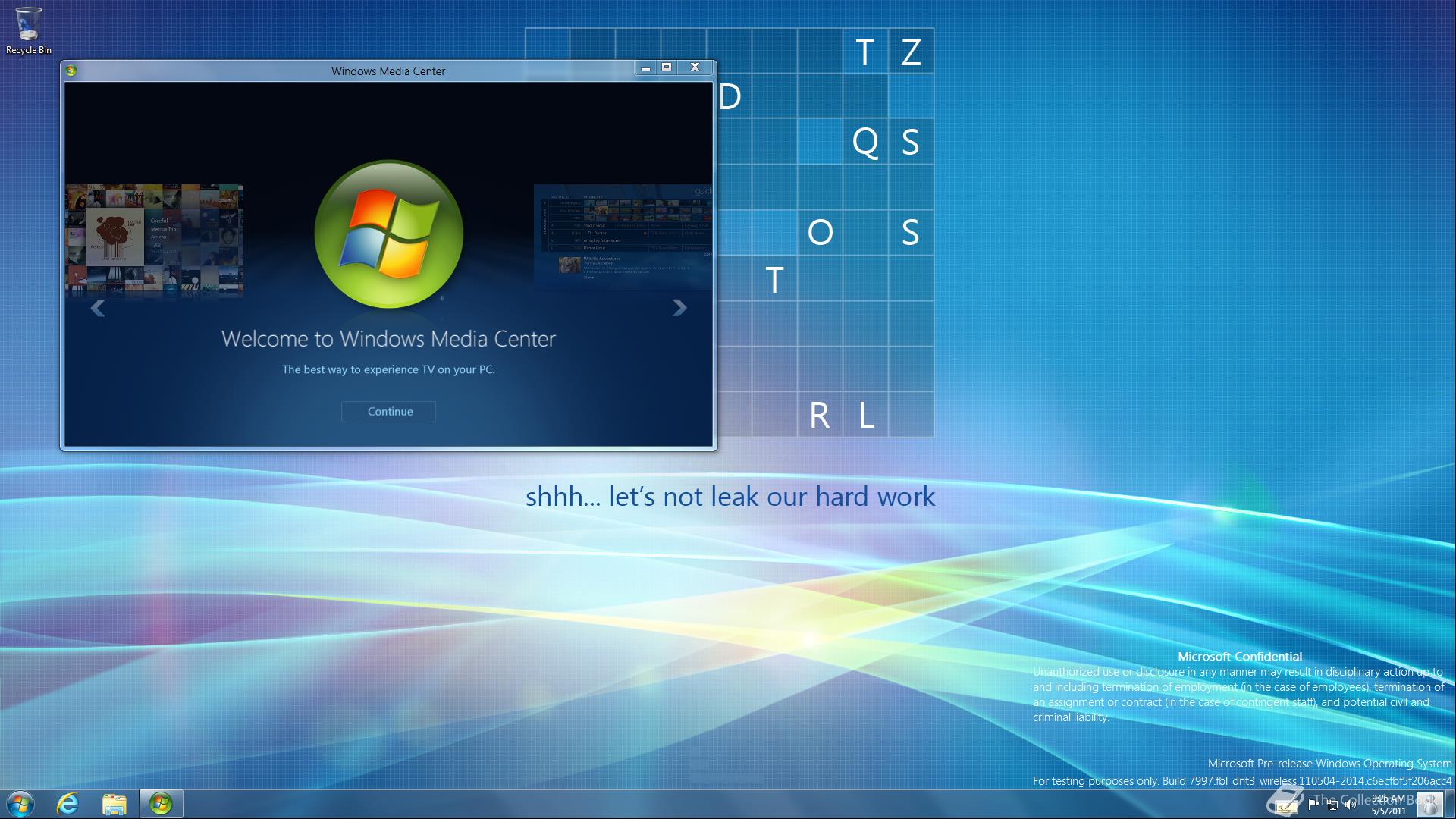This screenshot has width=1456, height=819.
Task: Open the volume speaker tray icon
Action: [x=1351, y=805]
